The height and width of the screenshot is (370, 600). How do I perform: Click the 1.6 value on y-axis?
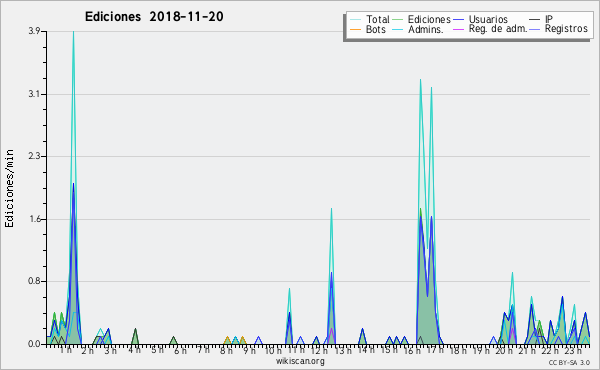coord(35,219)
